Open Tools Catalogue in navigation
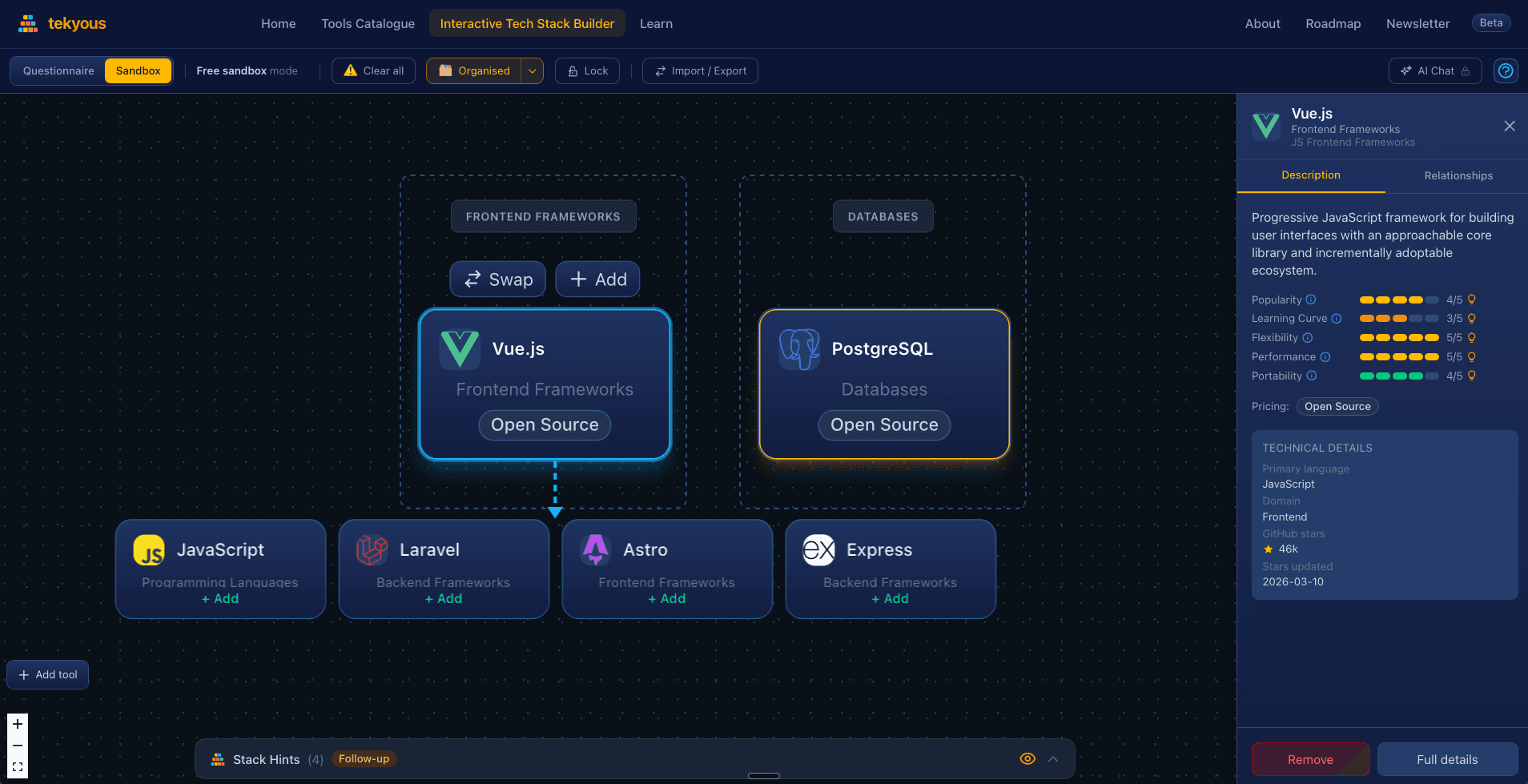Screen dimensions: 1528x784 pyautogui.click(x=368, y=24)
